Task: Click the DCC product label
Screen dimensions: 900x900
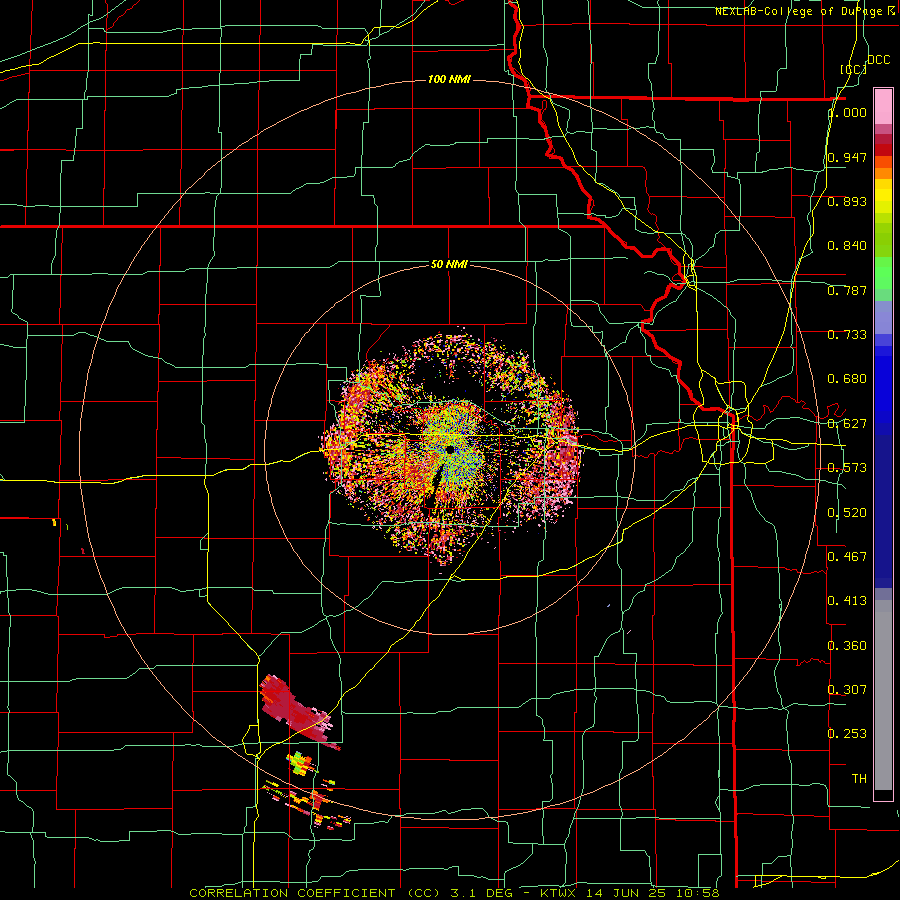Action: pos(879,60)
